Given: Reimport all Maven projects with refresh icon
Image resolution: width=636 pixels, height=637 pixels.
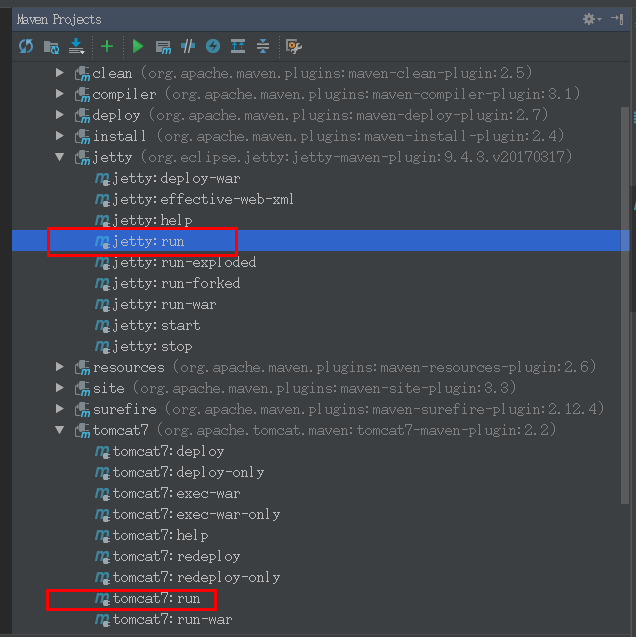Looking at the screenshot, I should [x=26, y=46].
